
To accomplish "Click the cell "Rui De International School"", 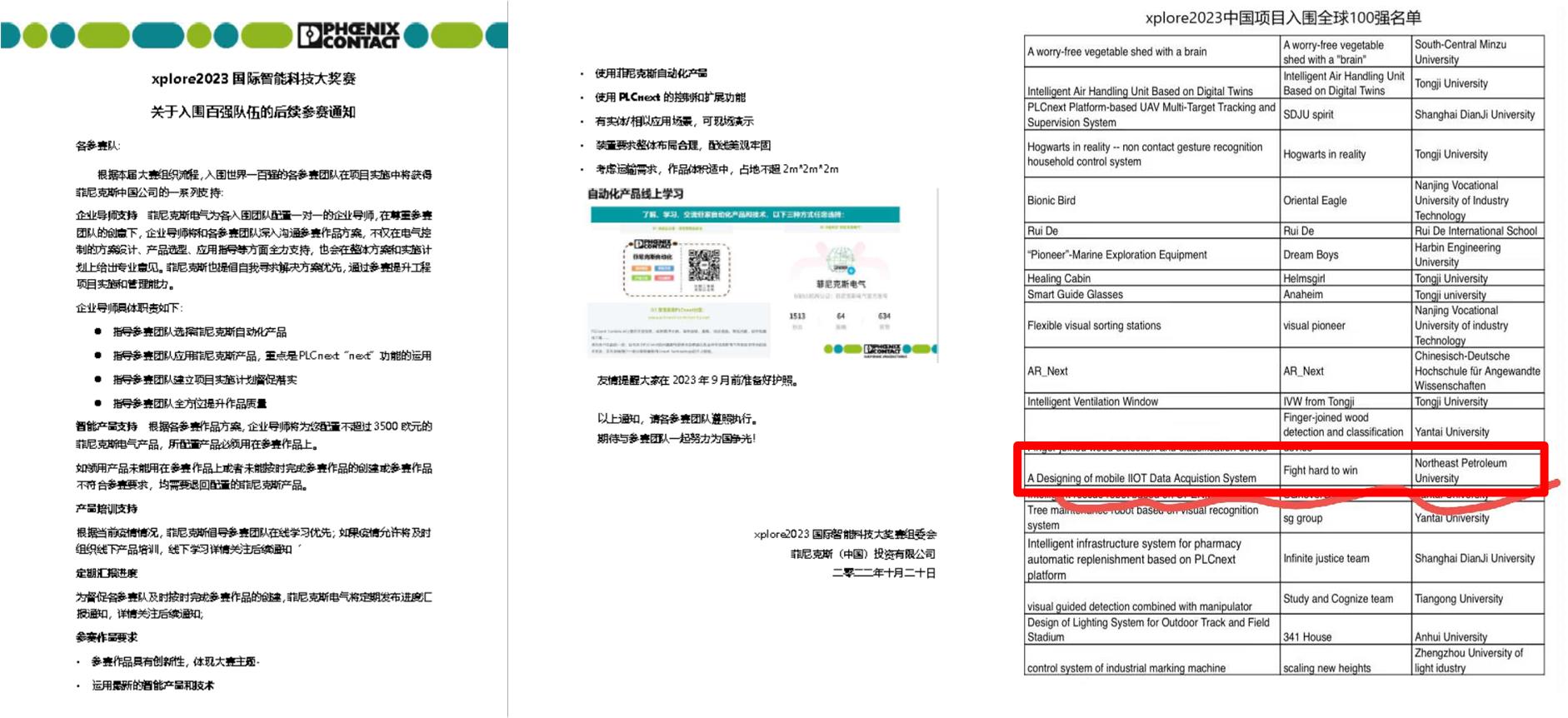I will [1478, 231].
